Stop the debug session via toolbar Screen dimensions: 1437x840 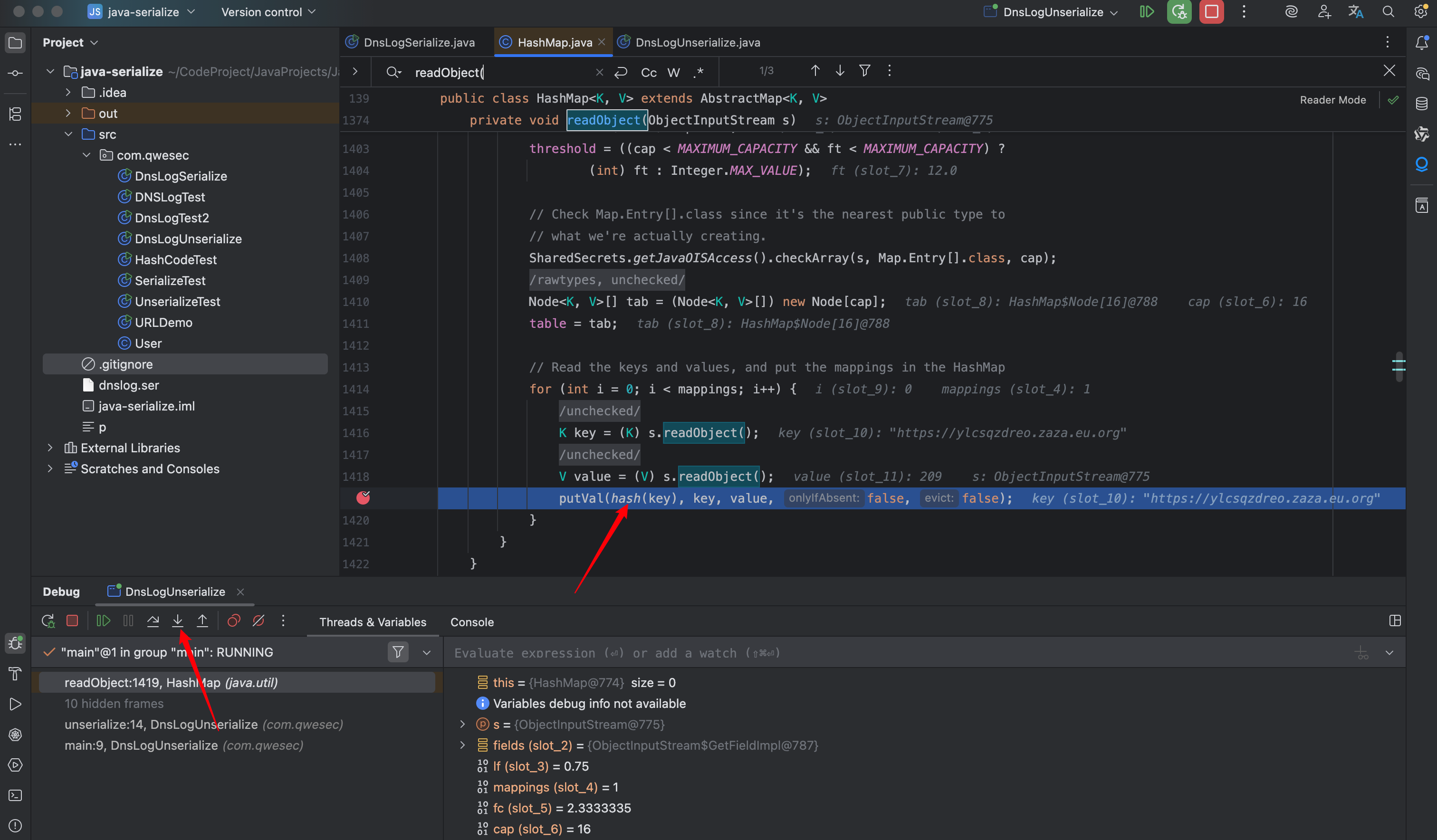tap(72, 620)
